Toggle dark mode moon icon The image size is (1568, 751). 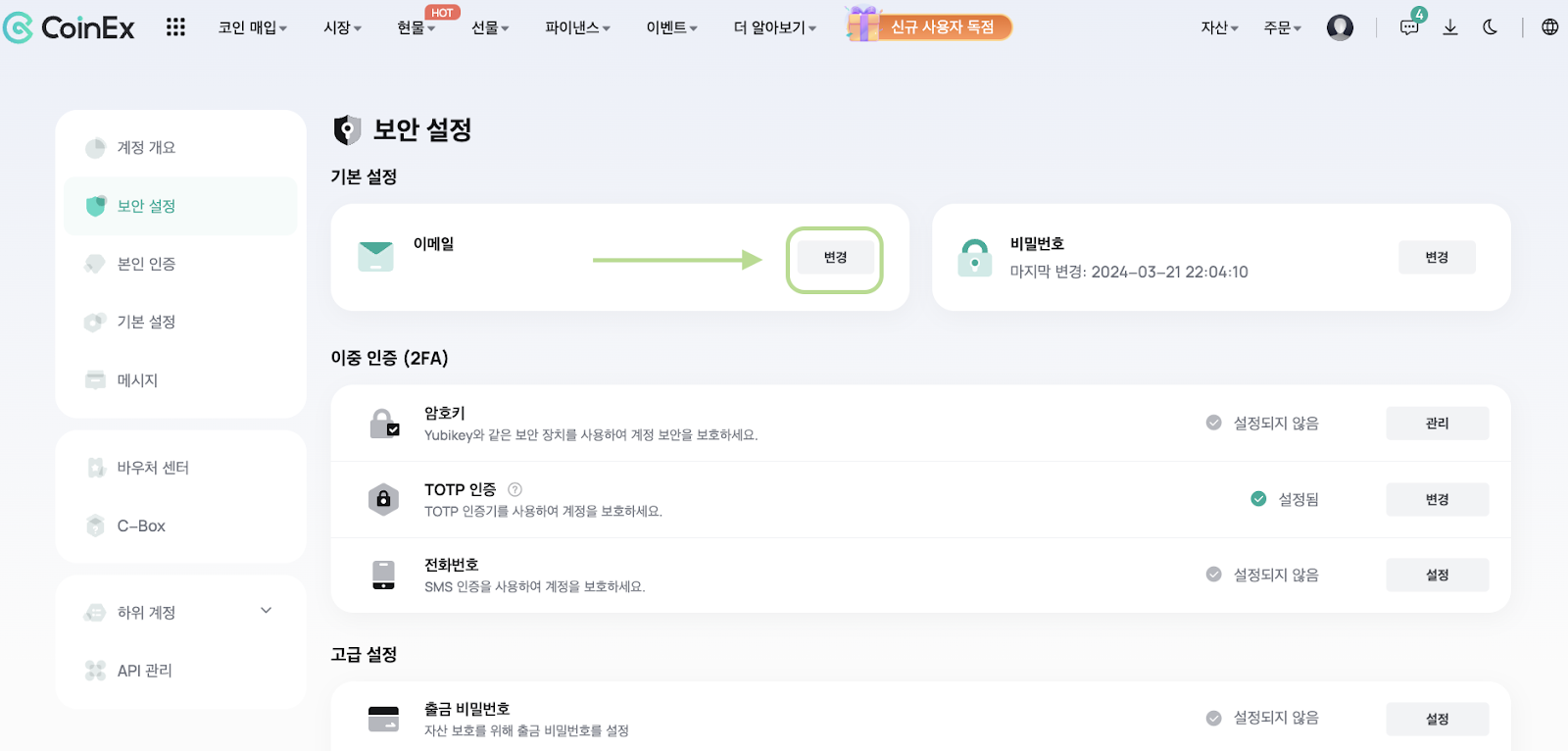(1491, 27)
